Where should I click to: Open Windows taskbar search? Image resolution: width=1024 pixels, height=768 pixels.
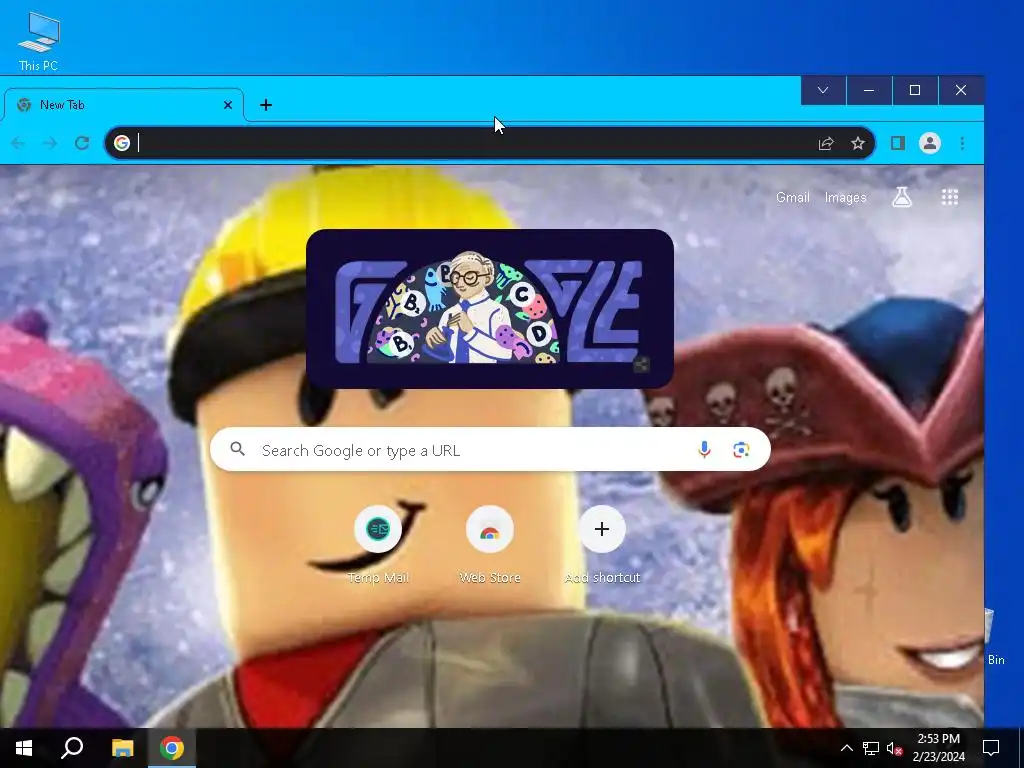pos(72,748)
